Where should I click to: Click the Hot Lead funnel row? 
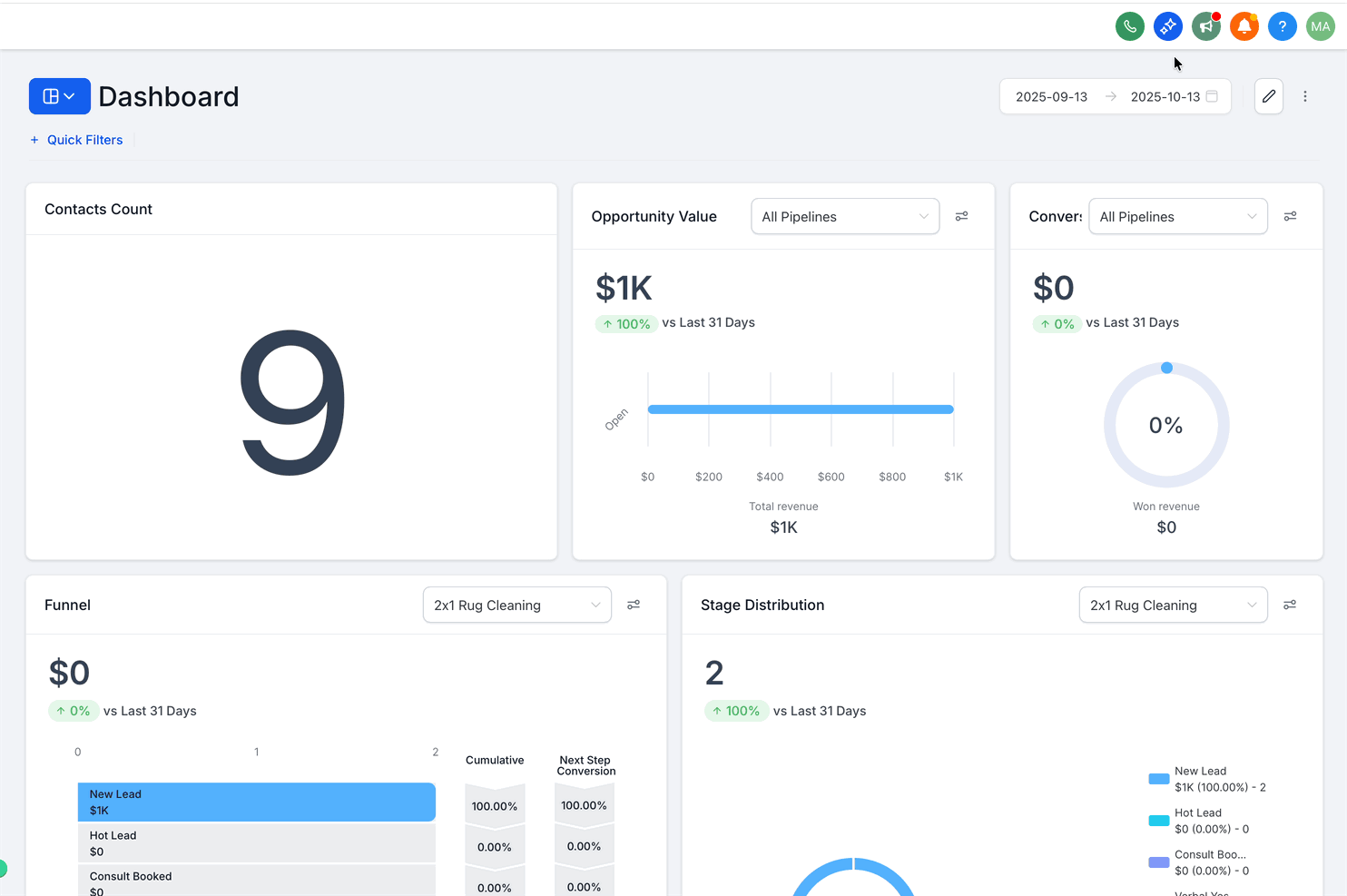point(257,843)
